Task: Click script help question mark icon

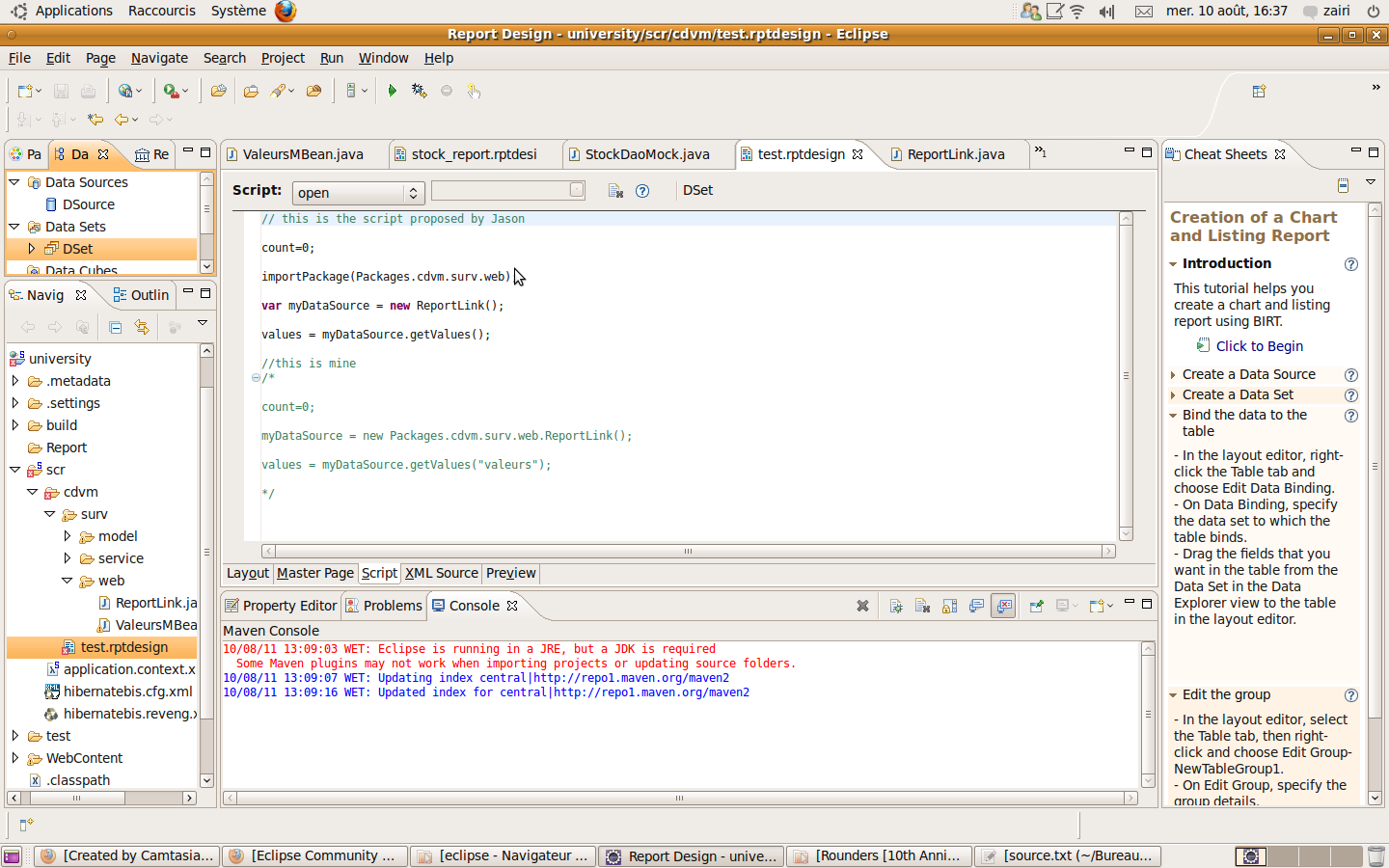Action: (x=642, y=191)
